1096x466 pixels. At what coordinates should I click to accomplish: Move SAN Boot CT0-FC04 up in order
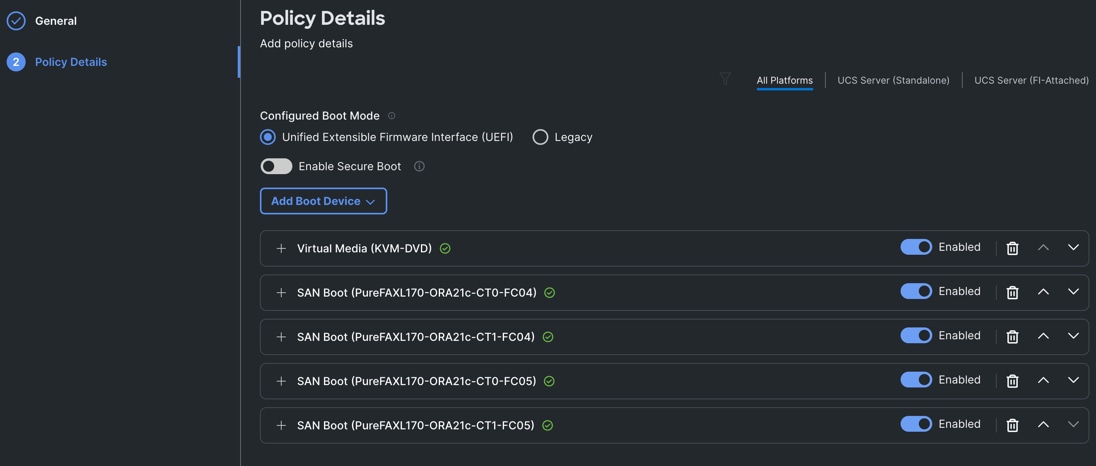coord(1043,292)
